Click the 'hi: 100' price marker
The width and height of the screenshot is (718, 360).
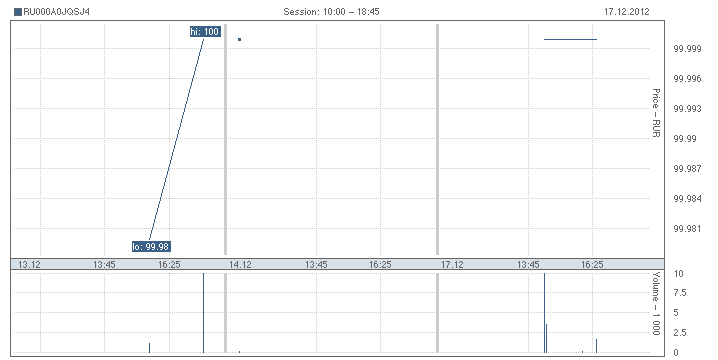pyautogui.click(x=205, y=32)
